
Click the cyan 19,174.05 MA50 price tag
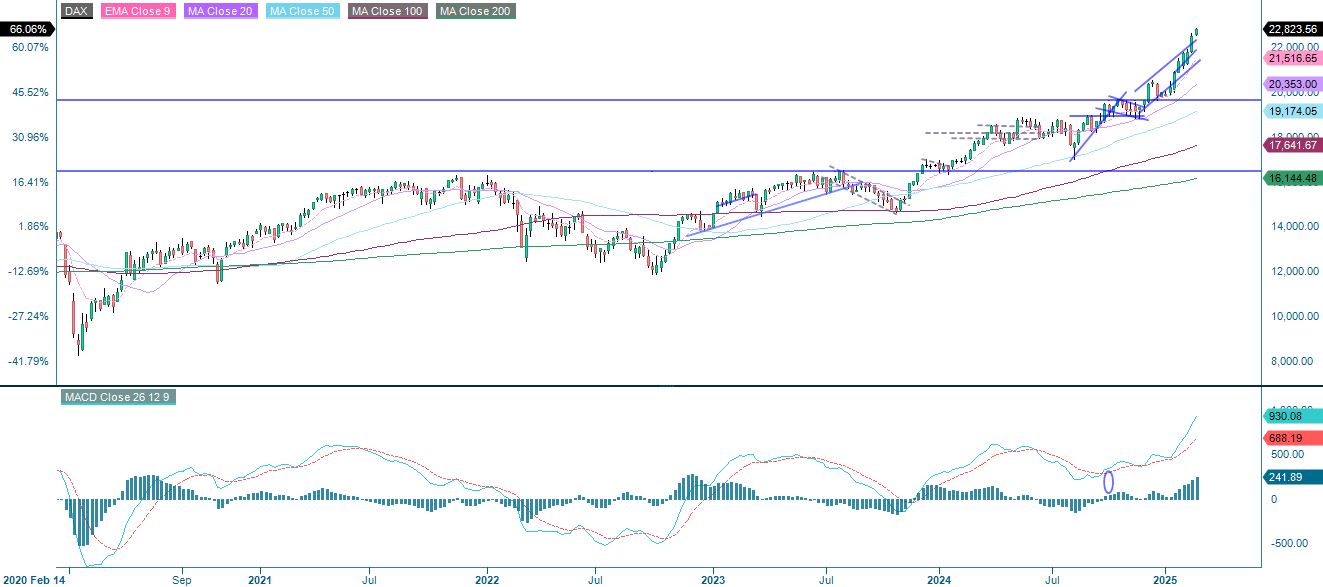click(x=1290, y=111)
